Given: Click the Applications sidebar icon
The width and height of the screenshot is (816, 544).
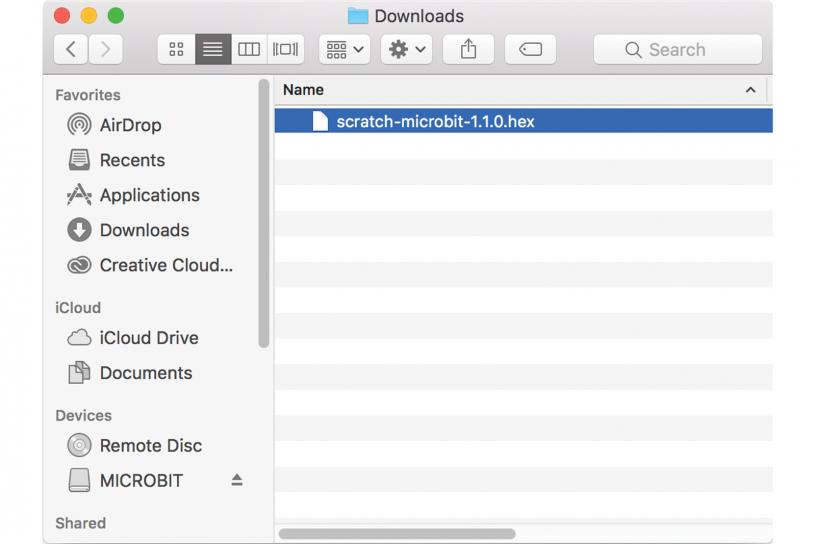Looking at the screenshot, I should pos(79,195).
